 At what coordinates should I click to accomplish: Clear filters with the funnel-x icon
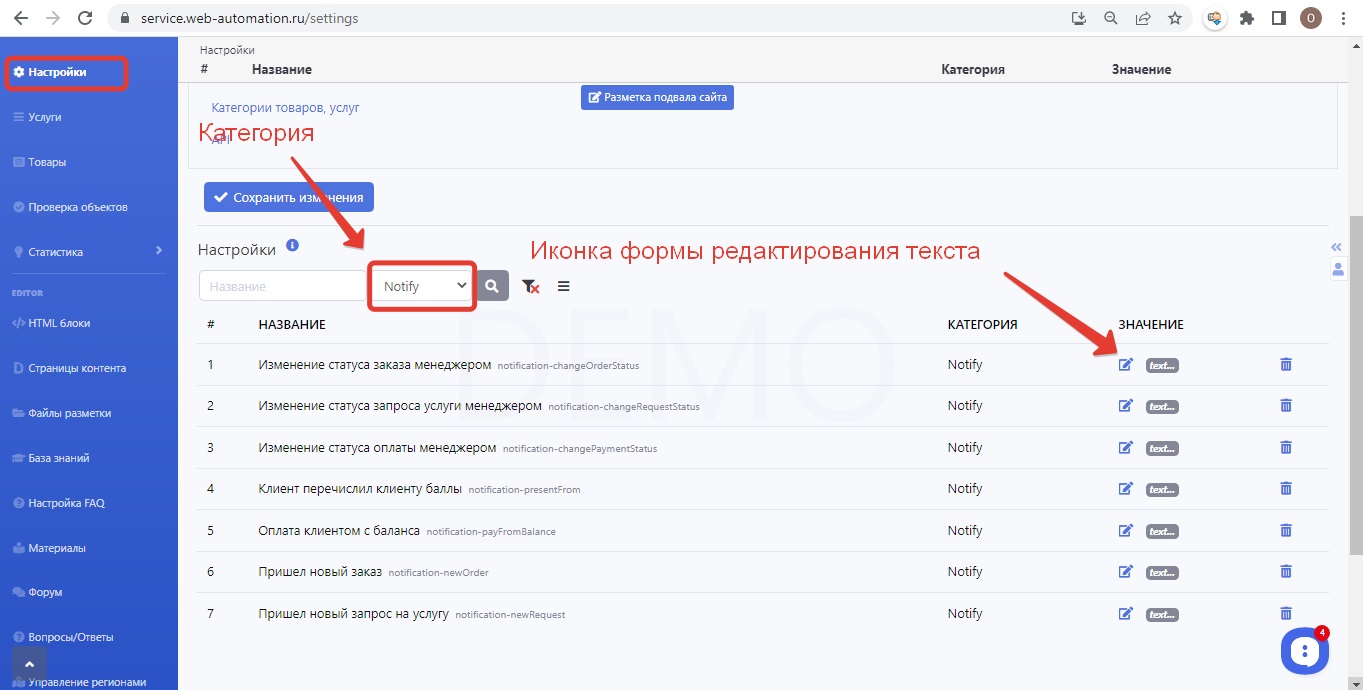[x=531, y=286]
